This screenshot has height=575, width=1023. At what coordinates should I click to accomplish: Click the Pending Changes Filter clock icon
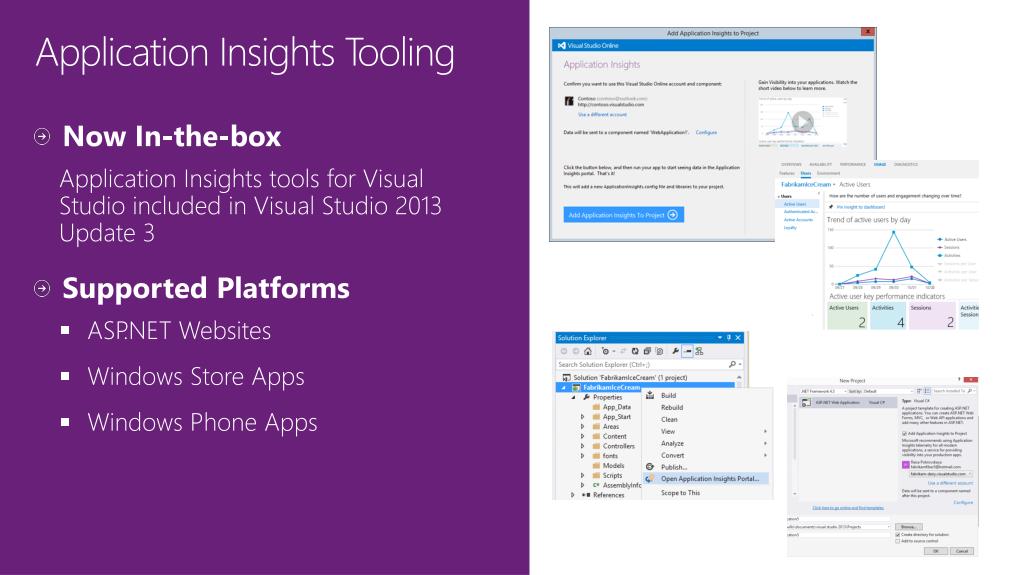605,351
